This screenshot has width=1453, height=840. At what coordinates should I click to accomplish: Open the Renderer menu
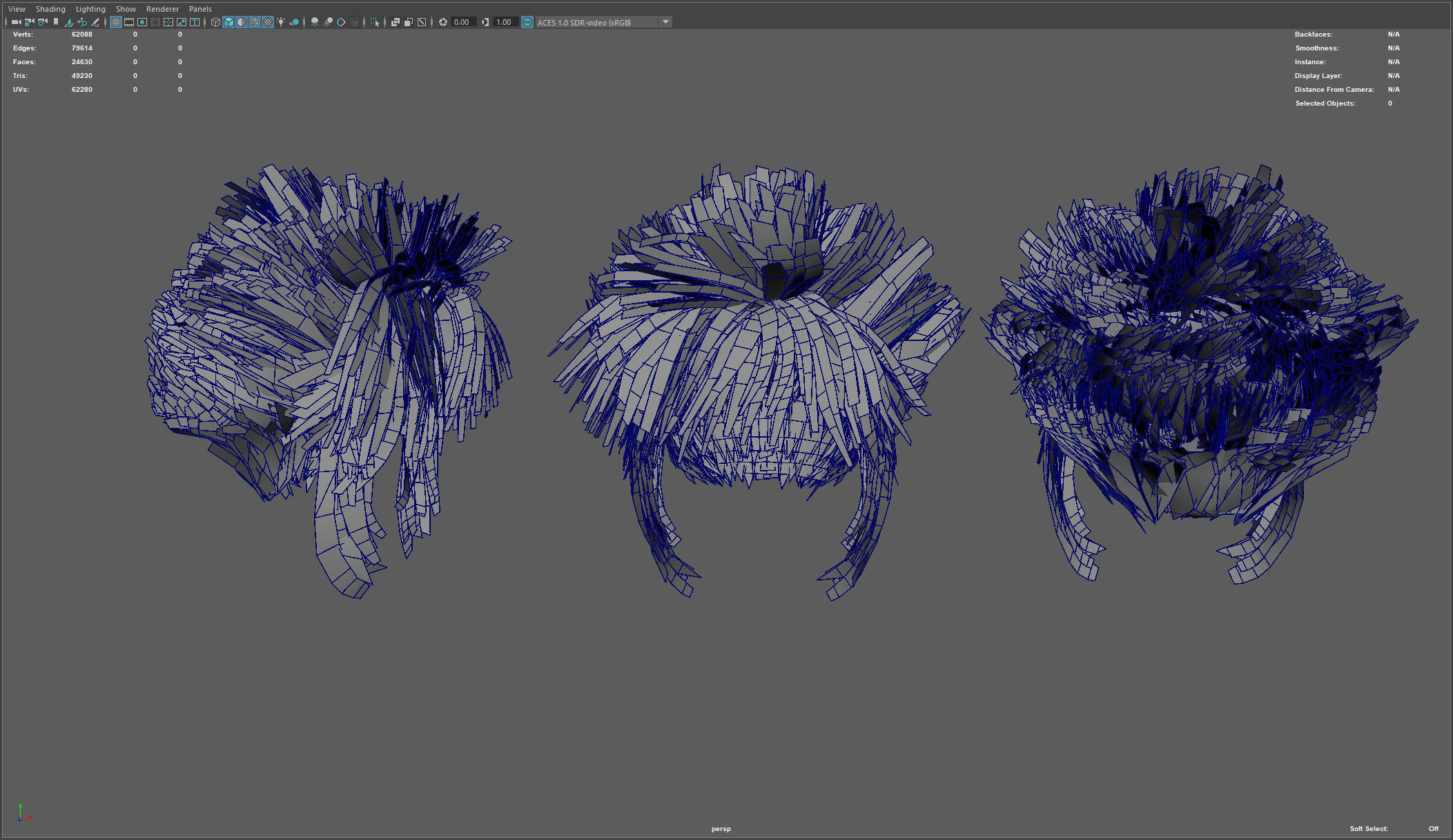[x=162, y=9]
